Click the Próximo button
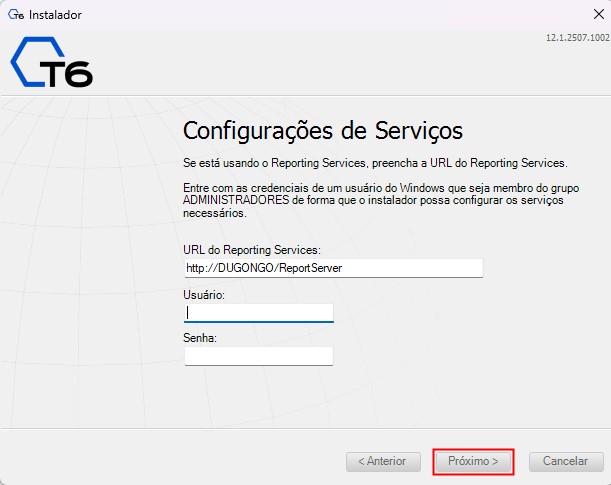This screenshot has height=485, width=611. tap(473, 462)
